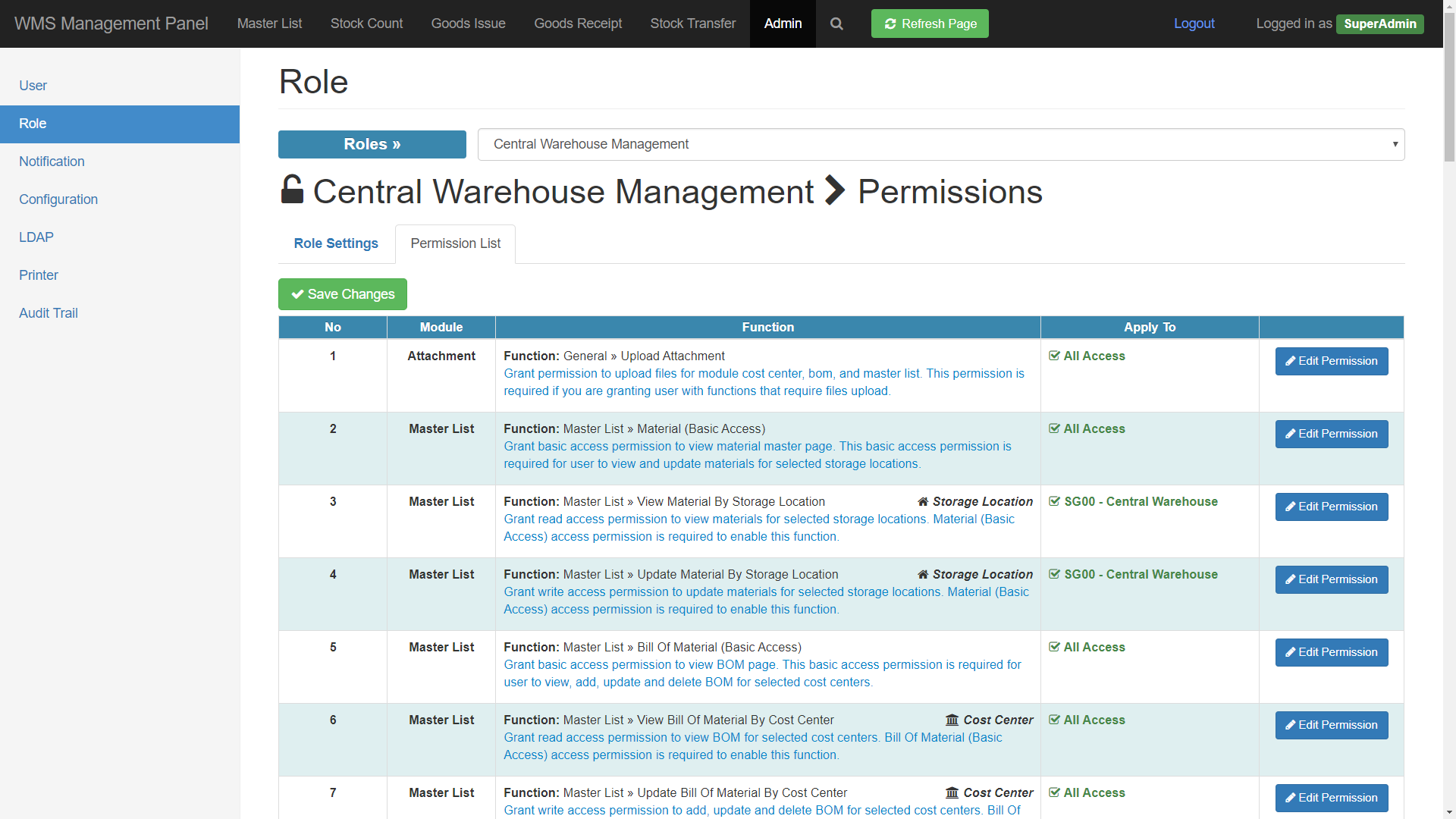Click the Logout link
This screenshot has width=1456, height=819.
click(x=1194, y=24)
